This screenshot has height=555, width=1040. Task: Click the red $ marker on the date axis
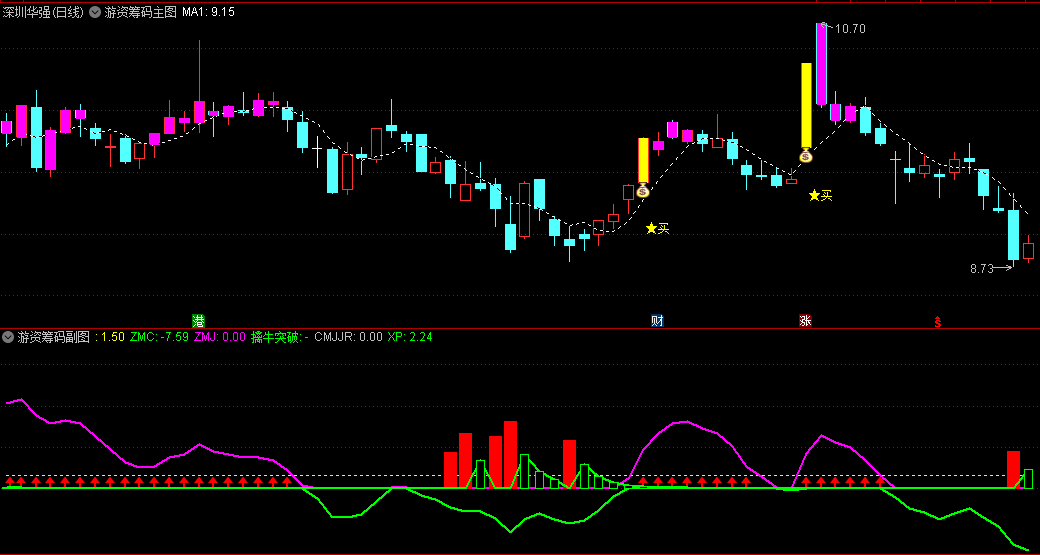pos(938,322)
